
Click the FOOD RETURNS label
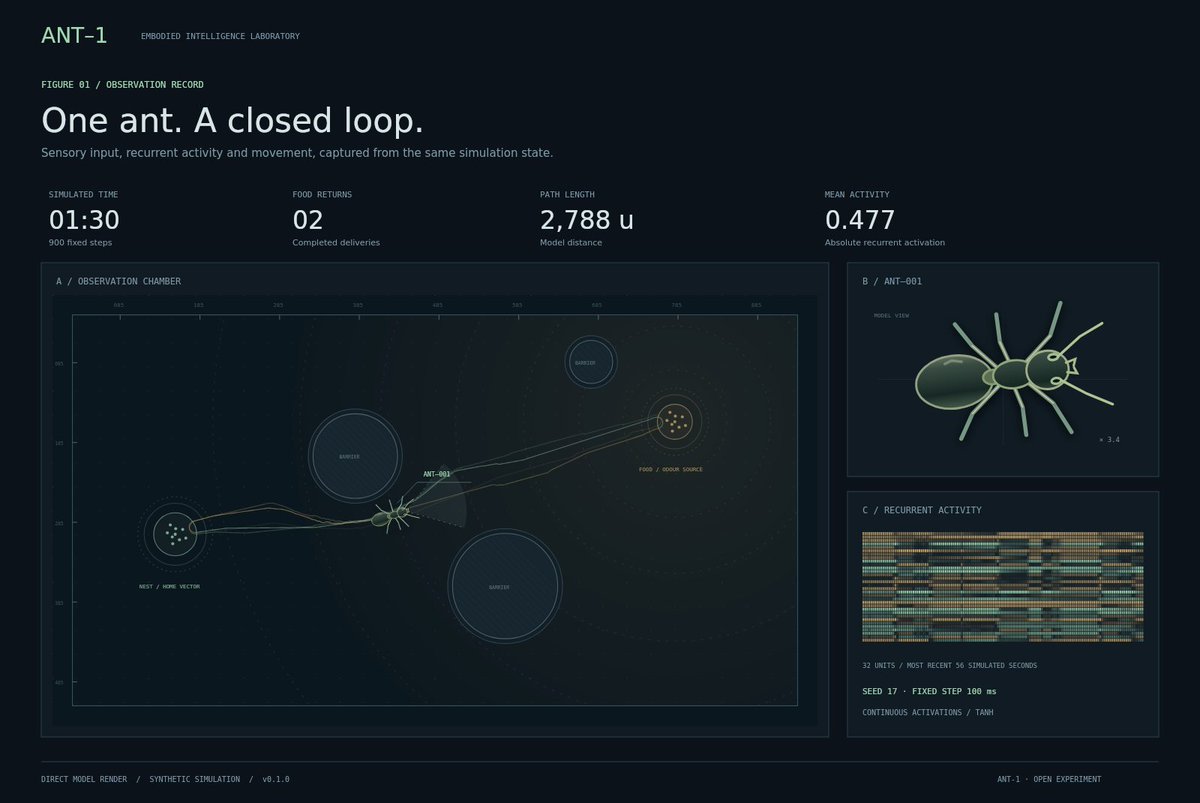click(x=322, y=195)
